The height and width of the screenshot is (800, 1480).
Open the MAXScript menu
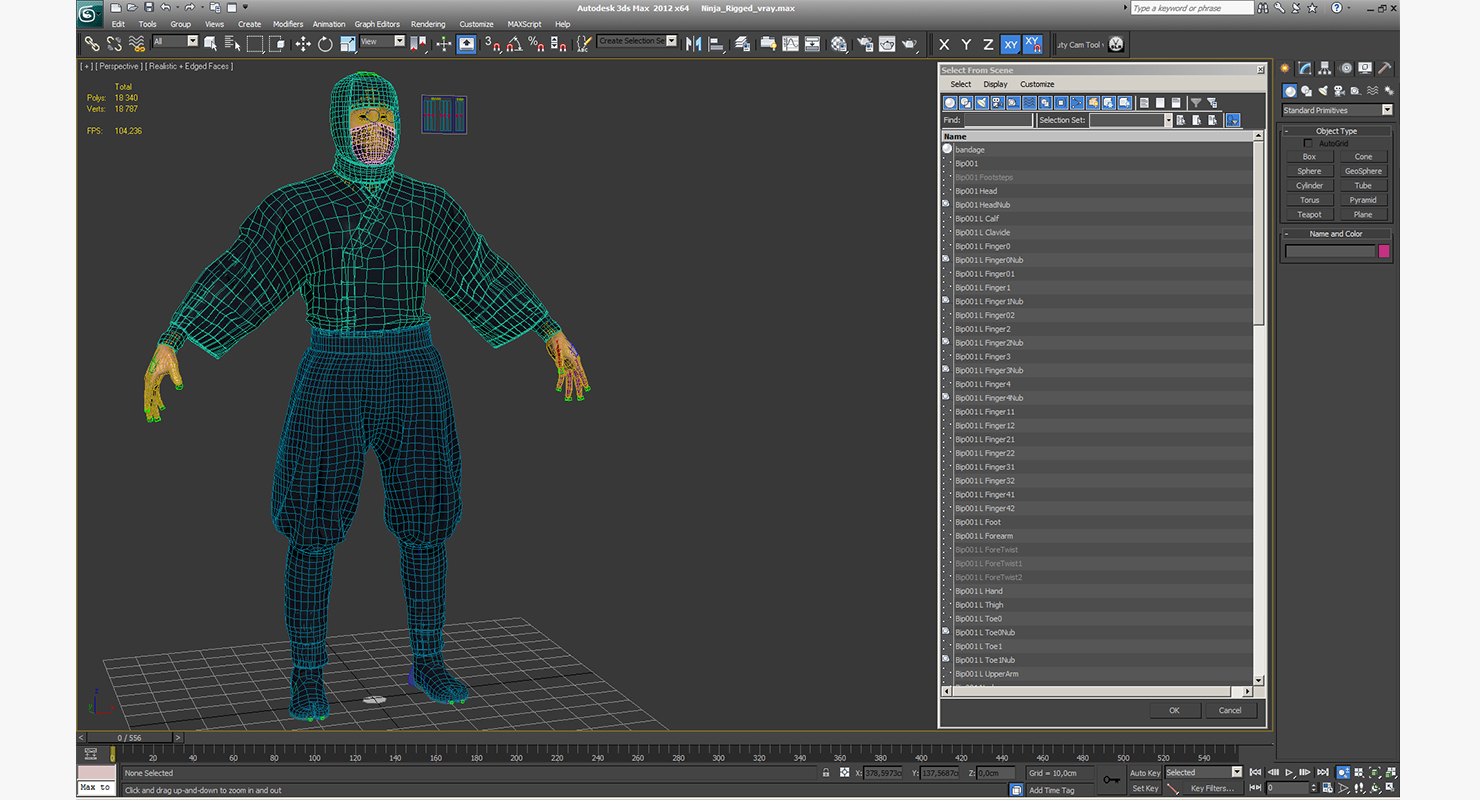(524, 24)
